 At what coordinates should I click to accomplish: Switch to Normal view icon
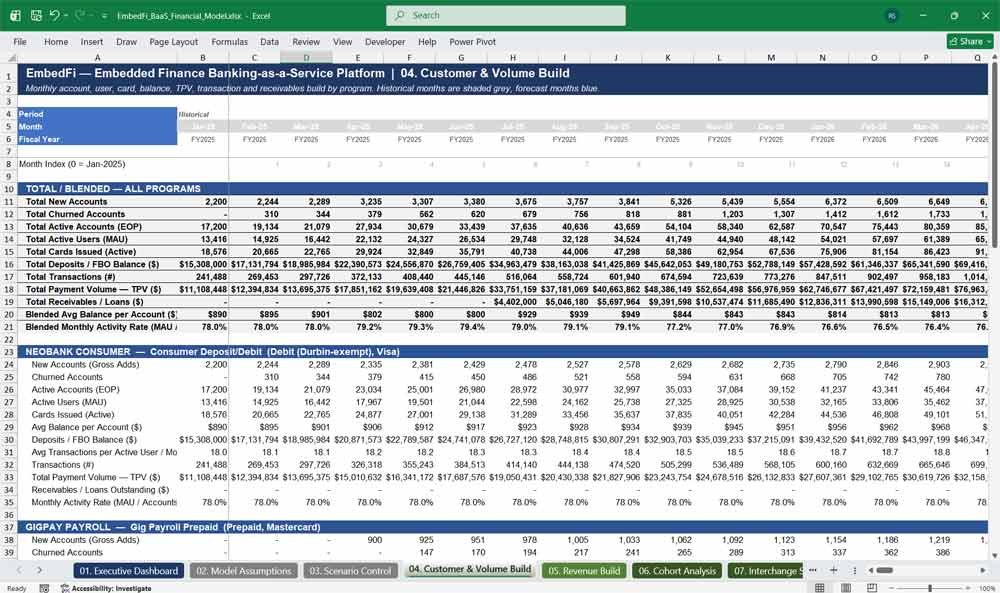820,587
